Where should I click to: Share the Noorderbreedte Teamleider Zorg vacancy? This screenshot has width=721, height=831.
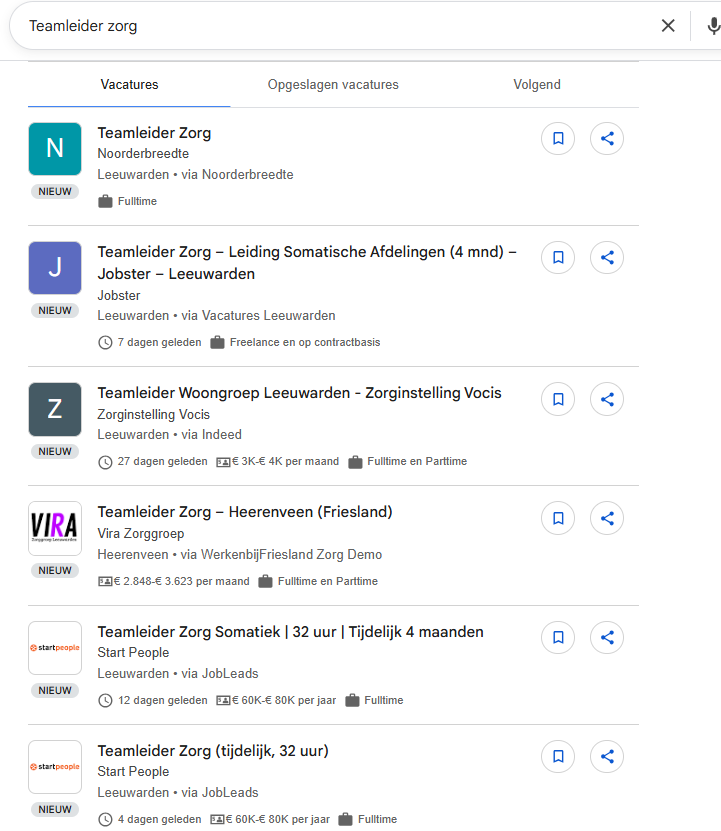[607, 139]
